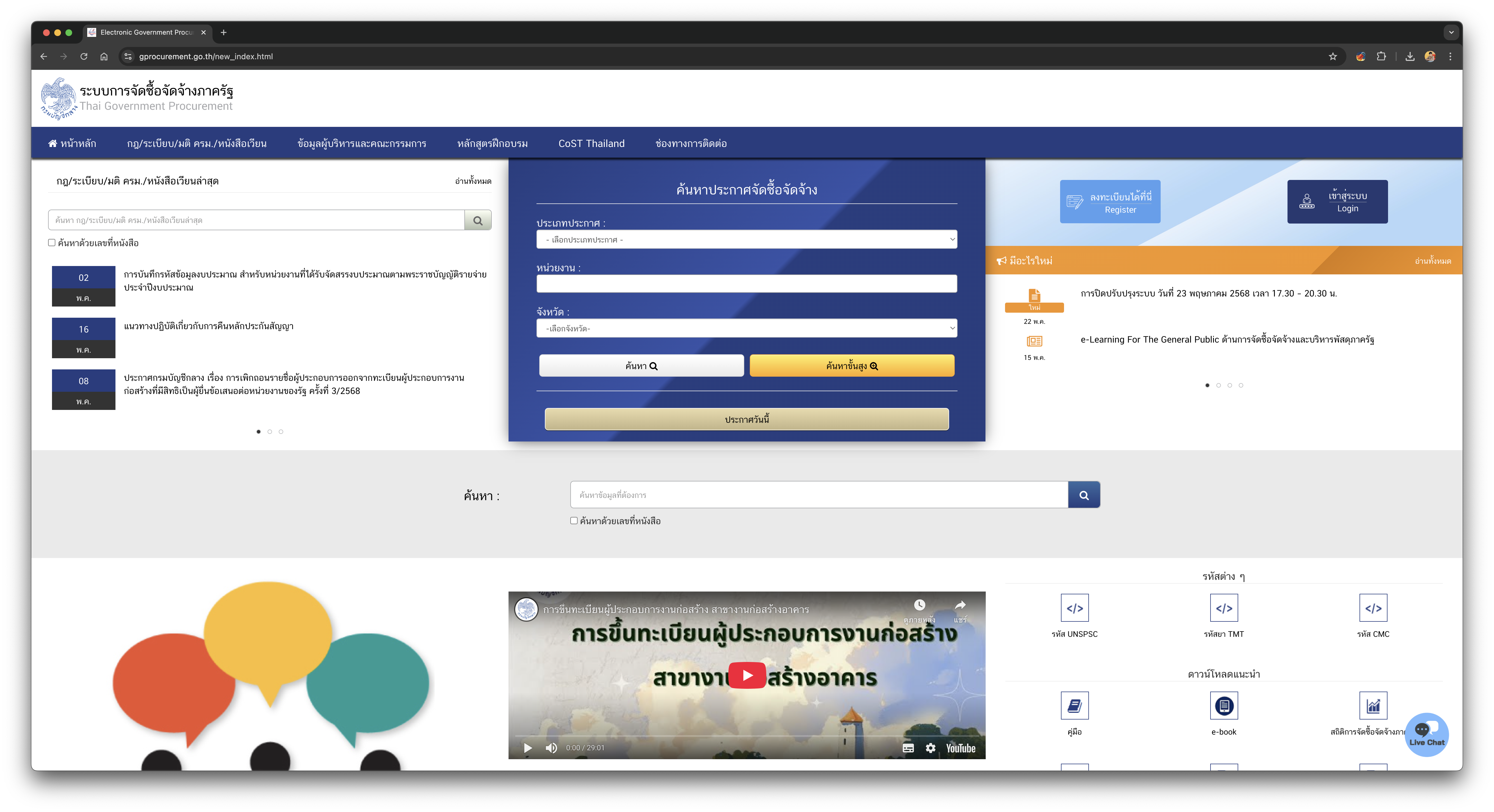Expand the browser tab list chevron
The height and width of the screenshot is (812, 1494).
point(1451,32)
